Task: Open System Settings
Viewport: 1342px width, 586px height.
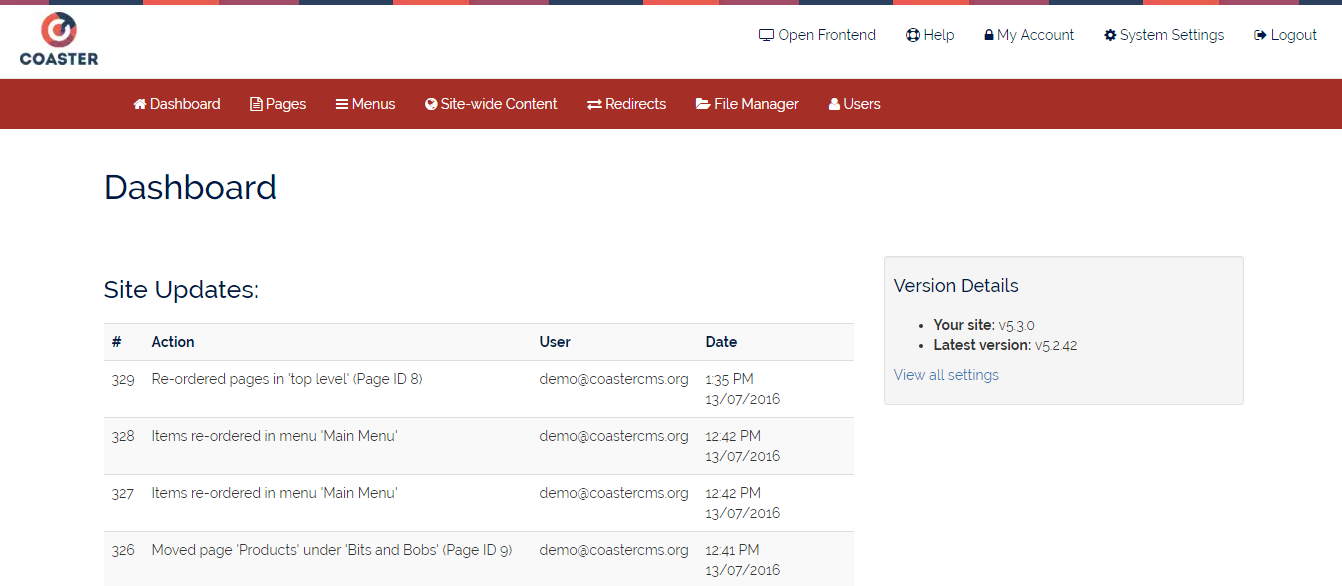Action: 1164,35
